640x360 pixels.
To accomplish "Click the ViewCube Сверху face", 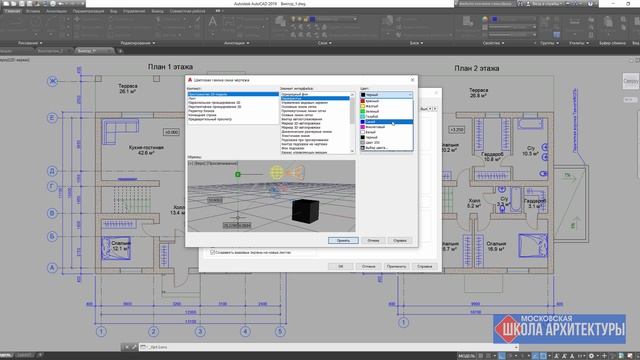I will [631, 81].
